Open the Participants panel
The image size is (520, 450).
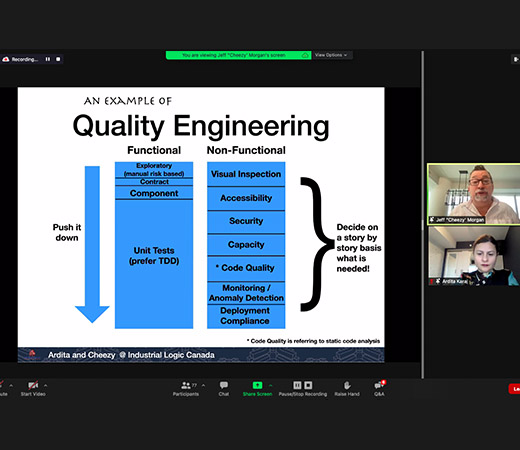[186, 389]
